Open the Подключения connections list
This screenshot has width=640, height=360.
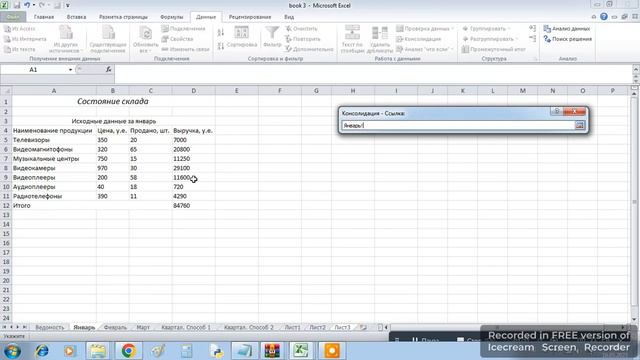click(x=183, y=29)
